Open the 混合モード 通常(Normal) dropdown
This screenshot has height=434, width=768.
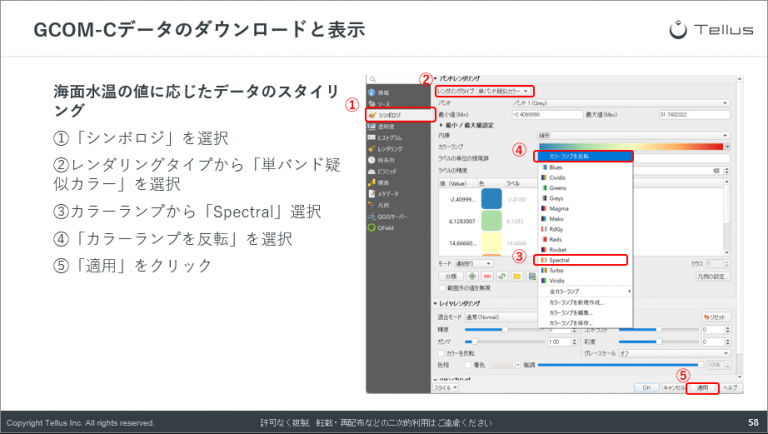[501, 317]
